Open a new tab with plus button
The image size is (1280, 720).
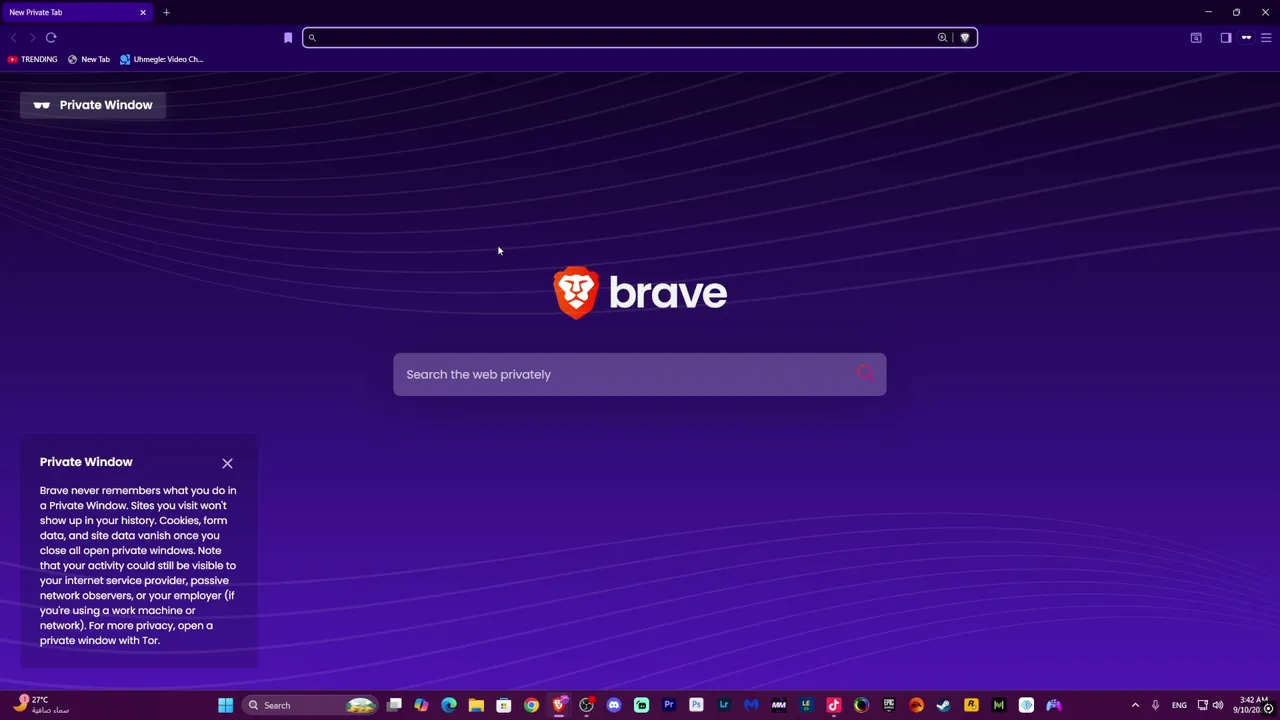tap(166, 12)
